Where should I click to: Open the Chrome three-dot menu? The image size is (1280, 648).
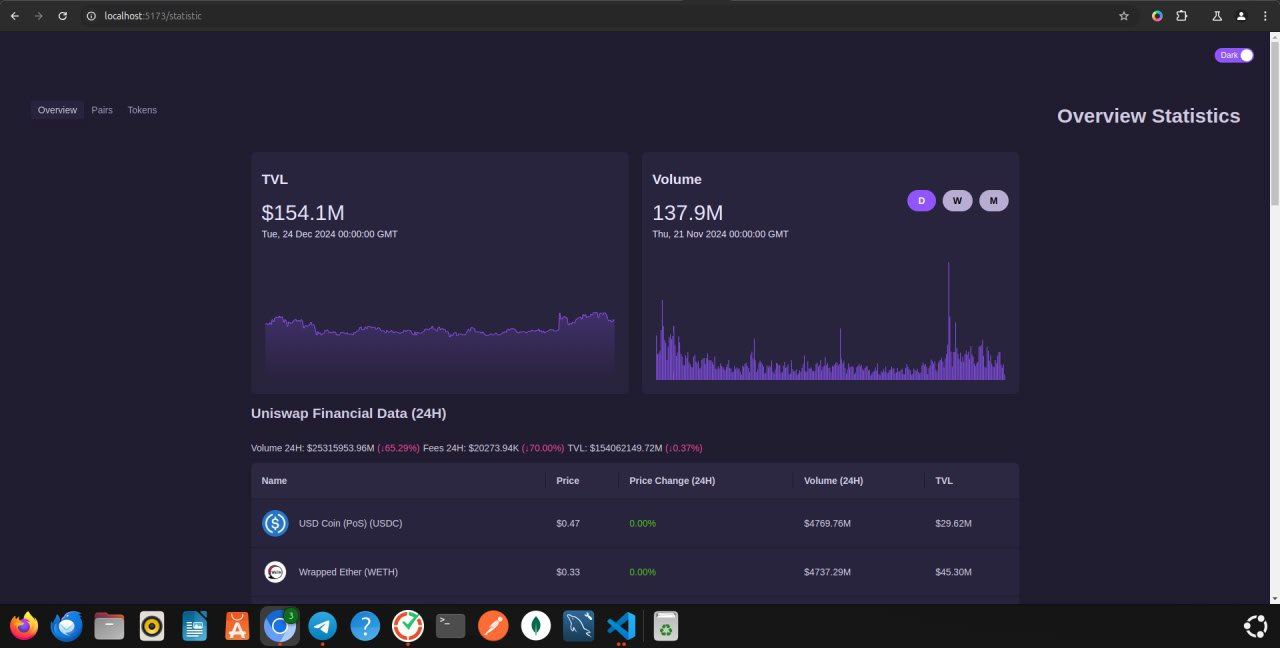(x=1265, y=16)
